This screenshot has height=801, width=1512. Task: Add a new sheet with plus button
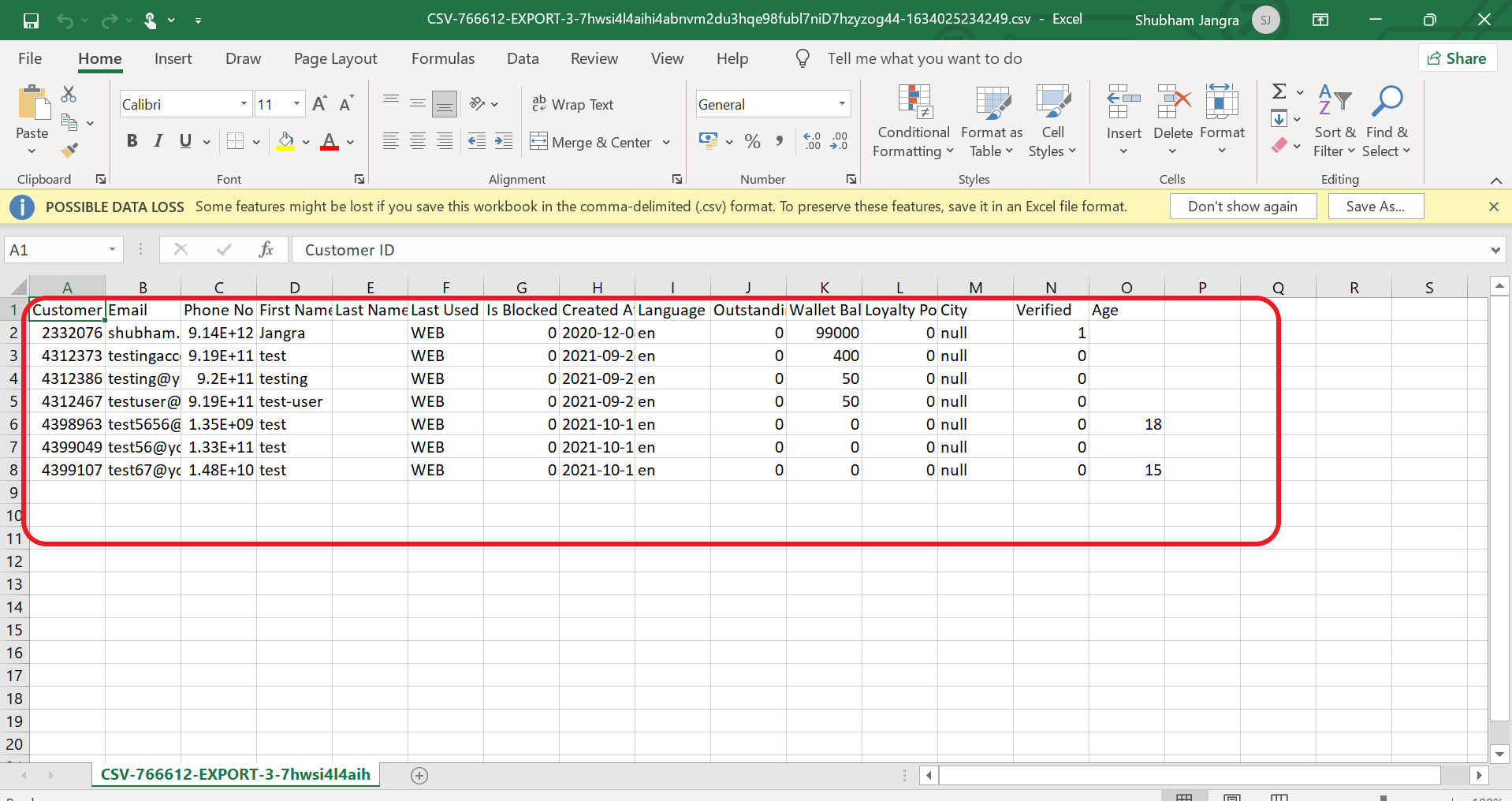click(419, 776)
